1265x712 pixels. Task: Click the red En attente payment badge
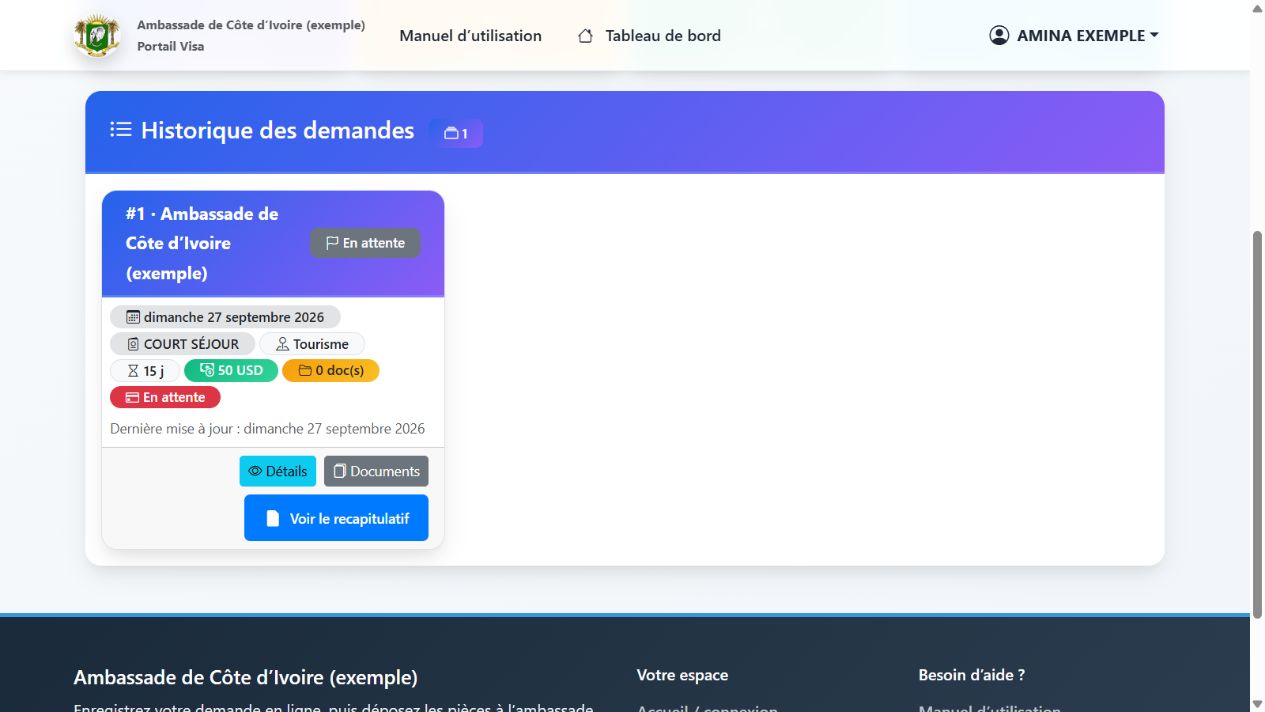(165, 397)
